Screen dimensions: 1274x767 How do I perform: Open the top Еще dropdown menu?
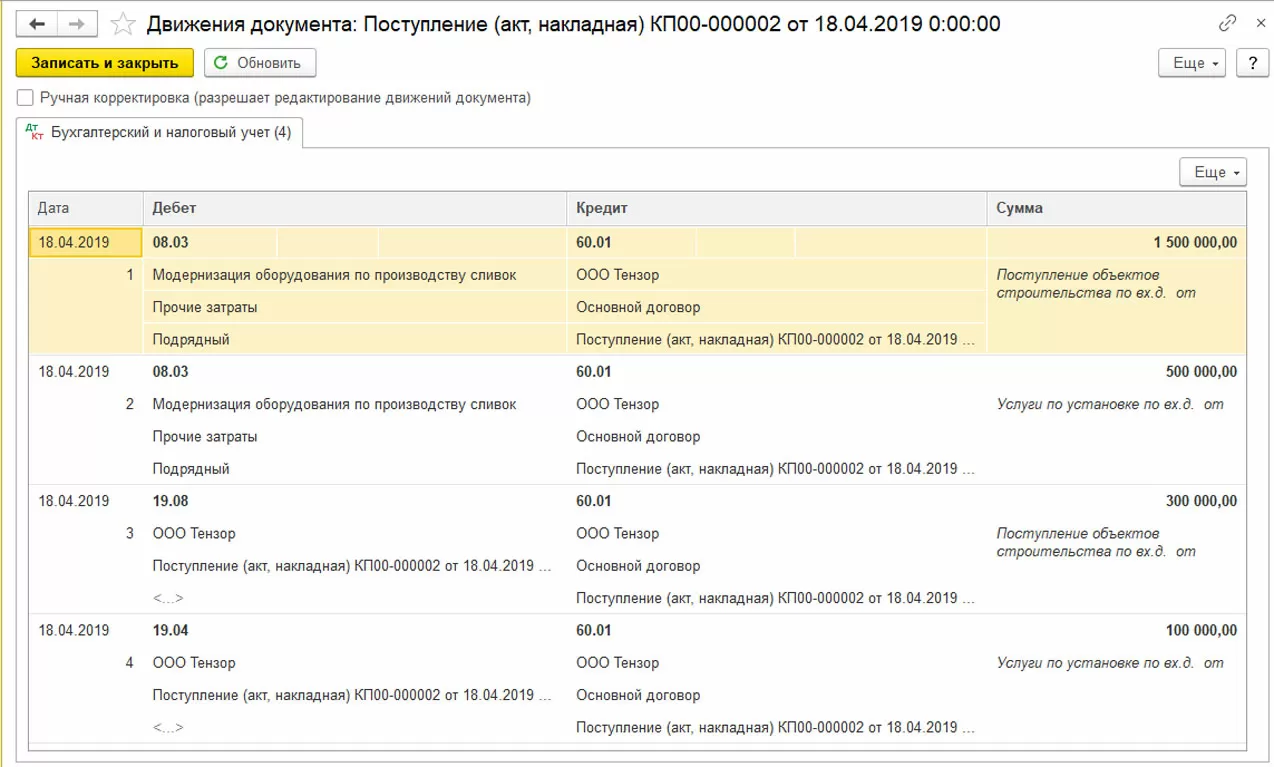pos(1194,63)
